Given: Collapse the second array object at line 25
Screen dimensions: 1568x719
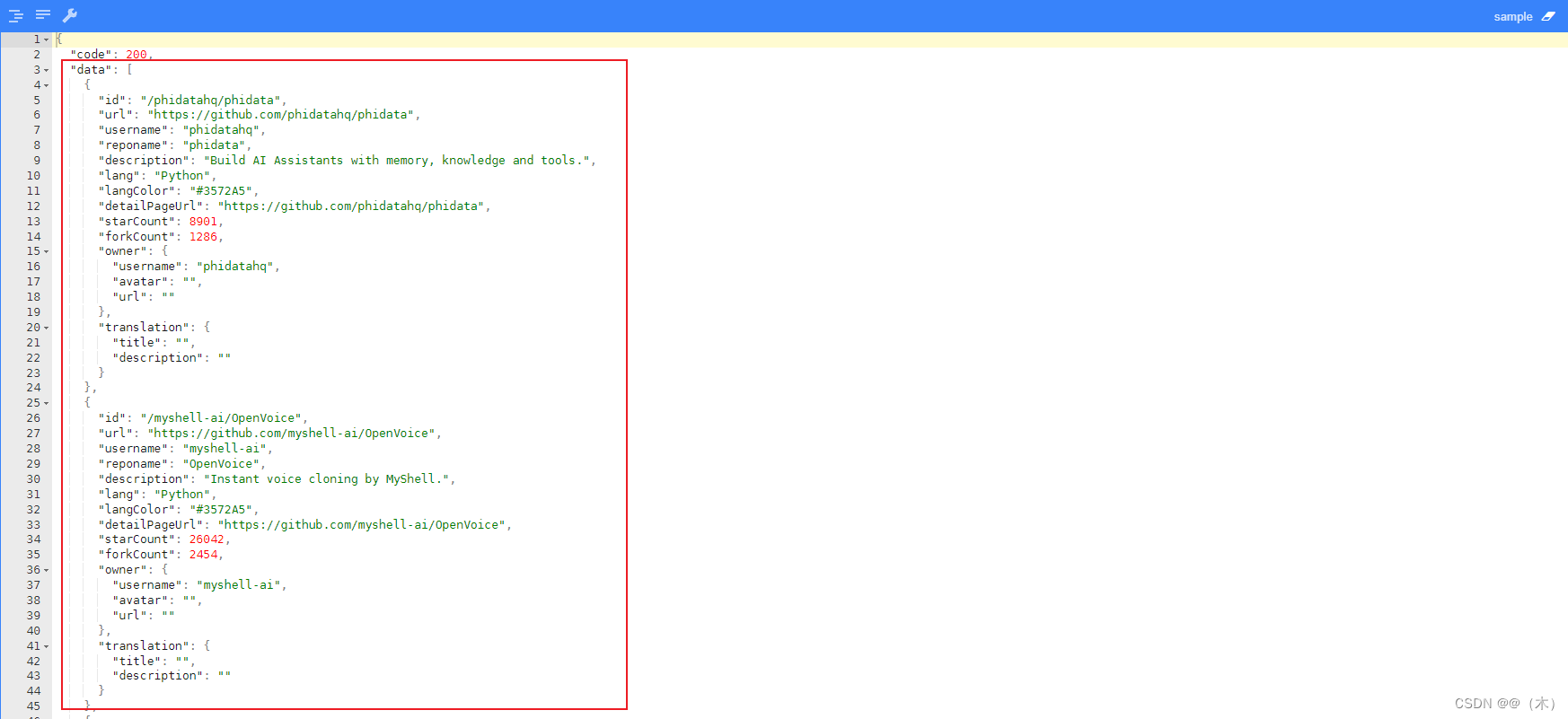Looking at the screenshot, I should pos(47,403).
